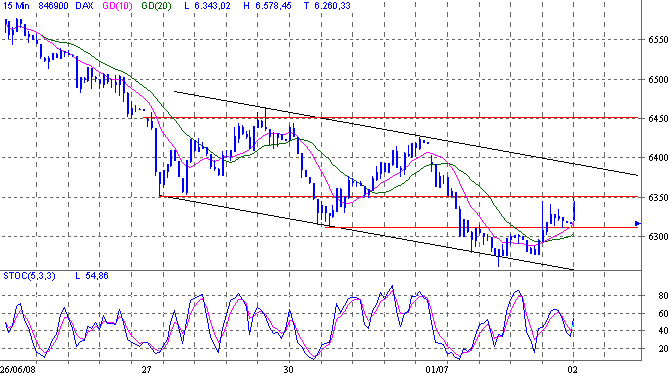The width and height of the screenshot is (672, 378).
Task: Click the stochastic 20 level label
Action: coord(663,348)
